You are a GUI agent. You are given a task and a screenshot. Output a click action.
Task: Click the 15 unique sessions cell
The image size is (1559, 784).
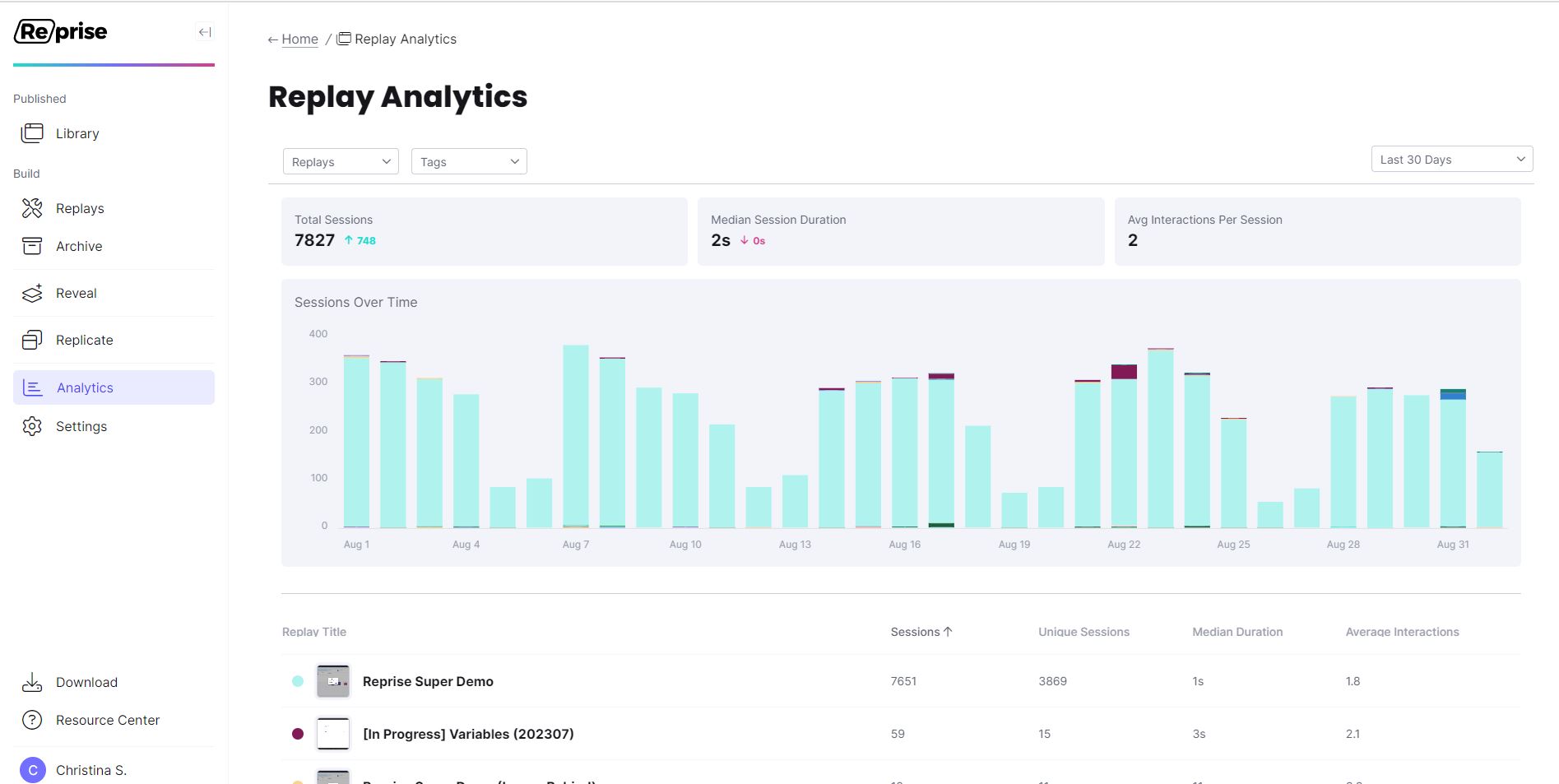click(1044, 734)
